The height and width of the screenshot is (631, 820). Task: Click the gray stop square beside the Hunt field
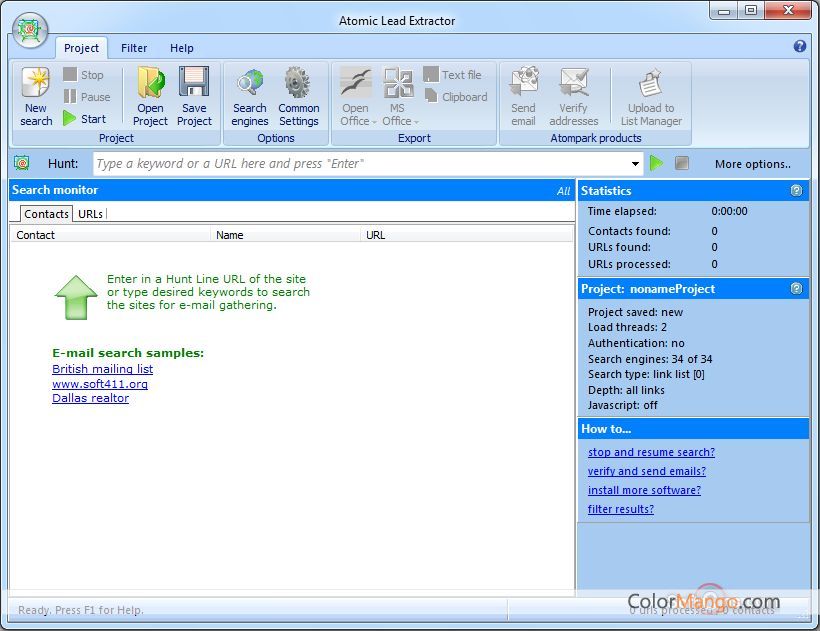pos(681,163)
